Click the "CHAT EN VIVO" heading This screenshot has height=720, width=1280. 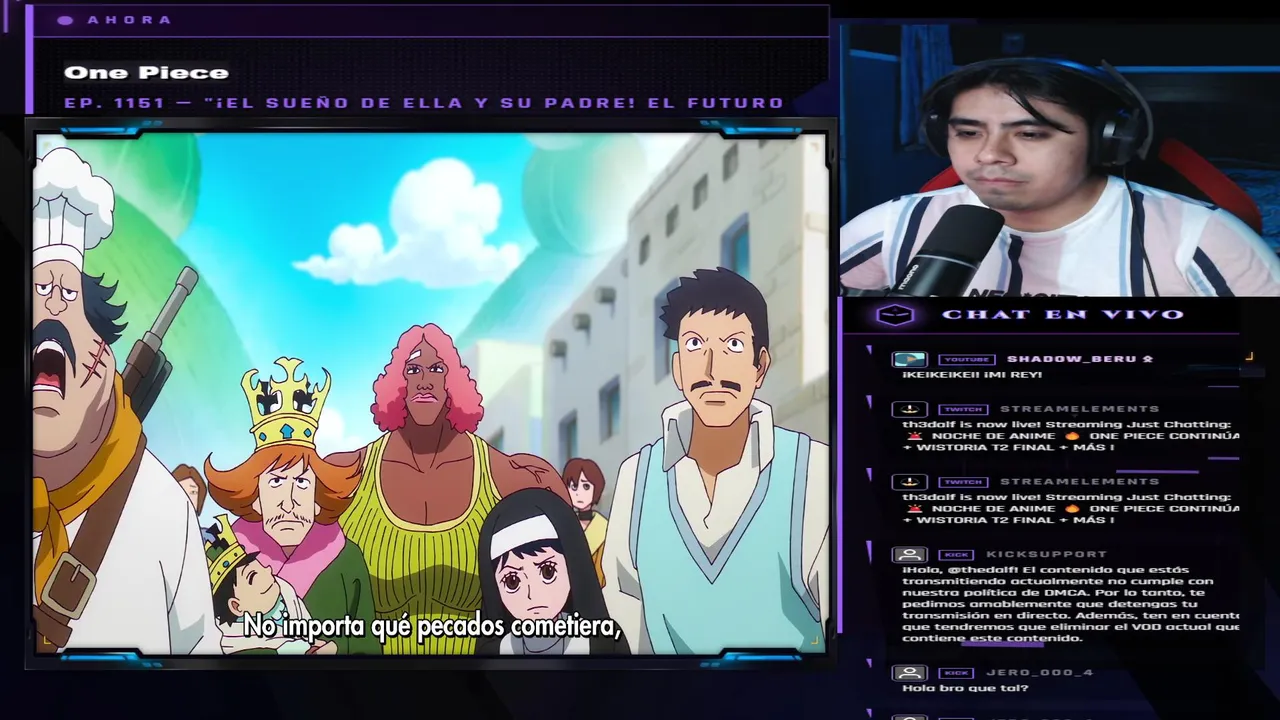tap(1063, 315)
